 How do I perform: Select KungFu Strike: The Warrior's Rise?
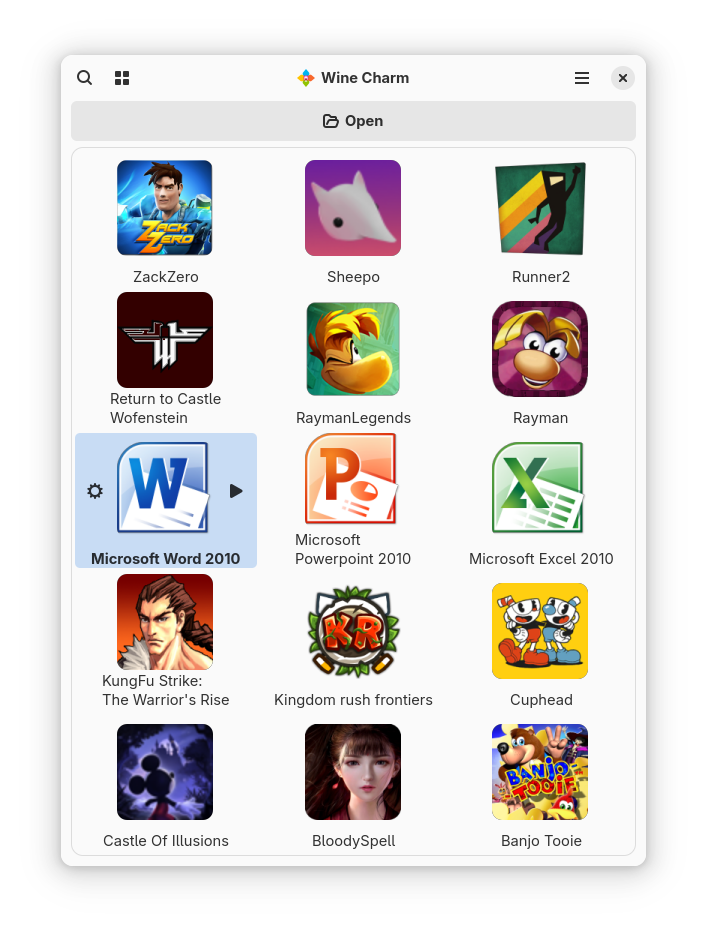165,622
